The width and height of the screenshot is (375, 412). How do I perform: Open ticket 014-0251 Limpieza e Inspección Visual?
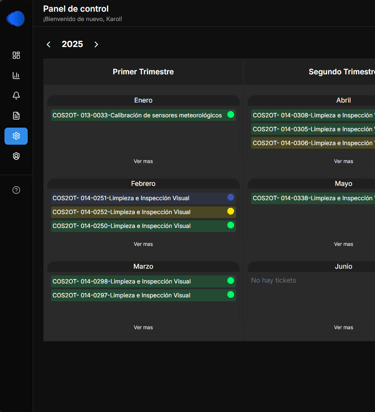pos(143,198)
